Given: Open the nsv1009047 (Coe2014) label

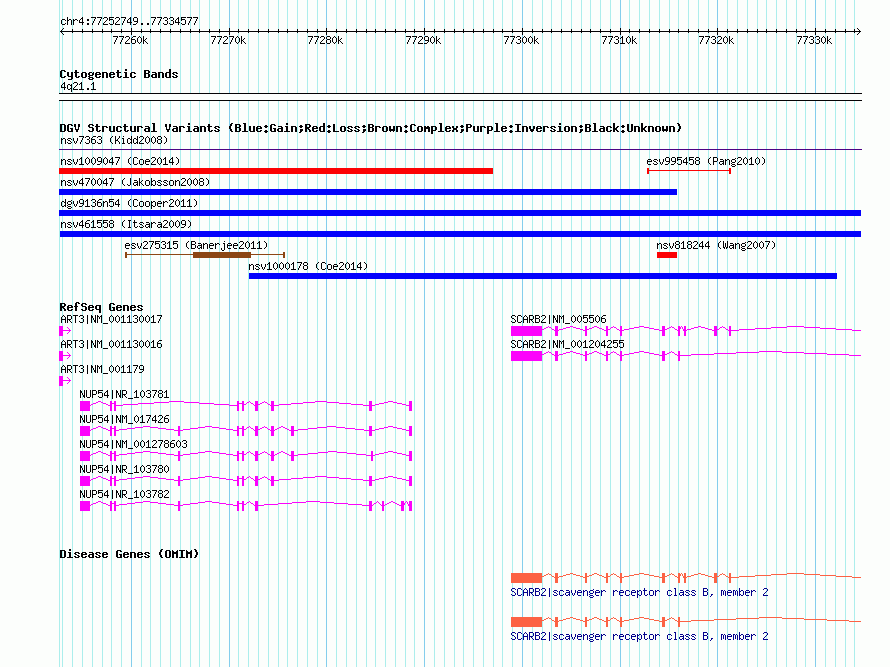Looking at the screenshot, I should click(x=120, y=161).
